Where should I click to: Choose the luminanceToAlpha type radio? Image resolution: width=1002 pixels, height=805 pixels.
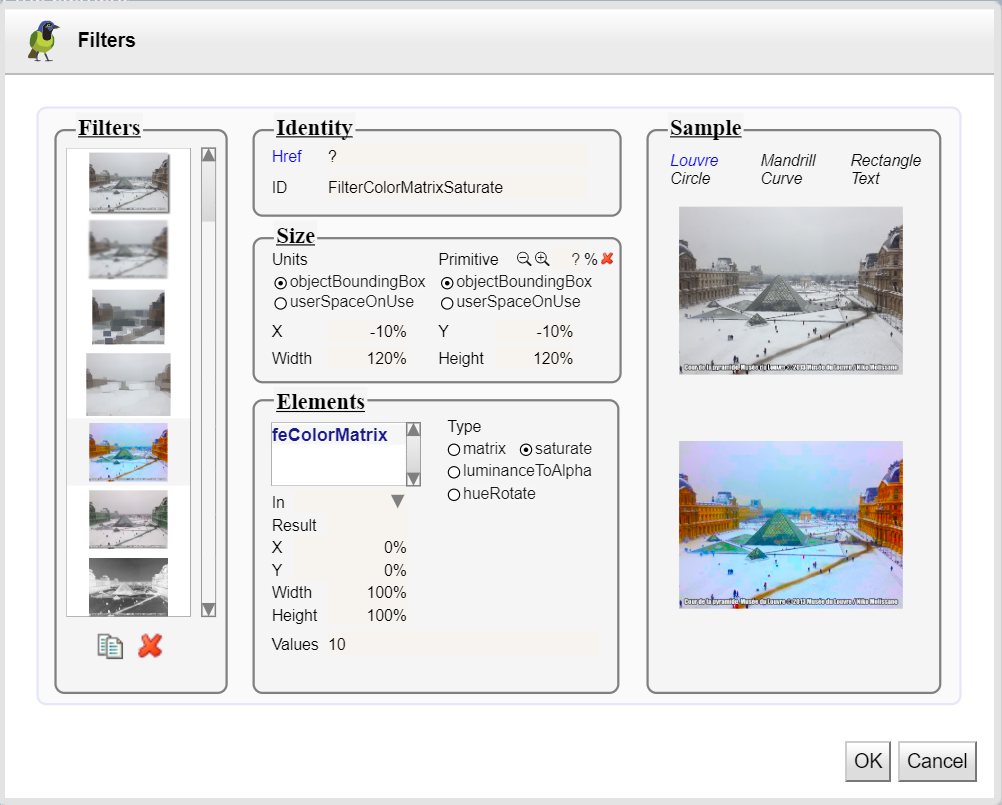click(454, 472)
